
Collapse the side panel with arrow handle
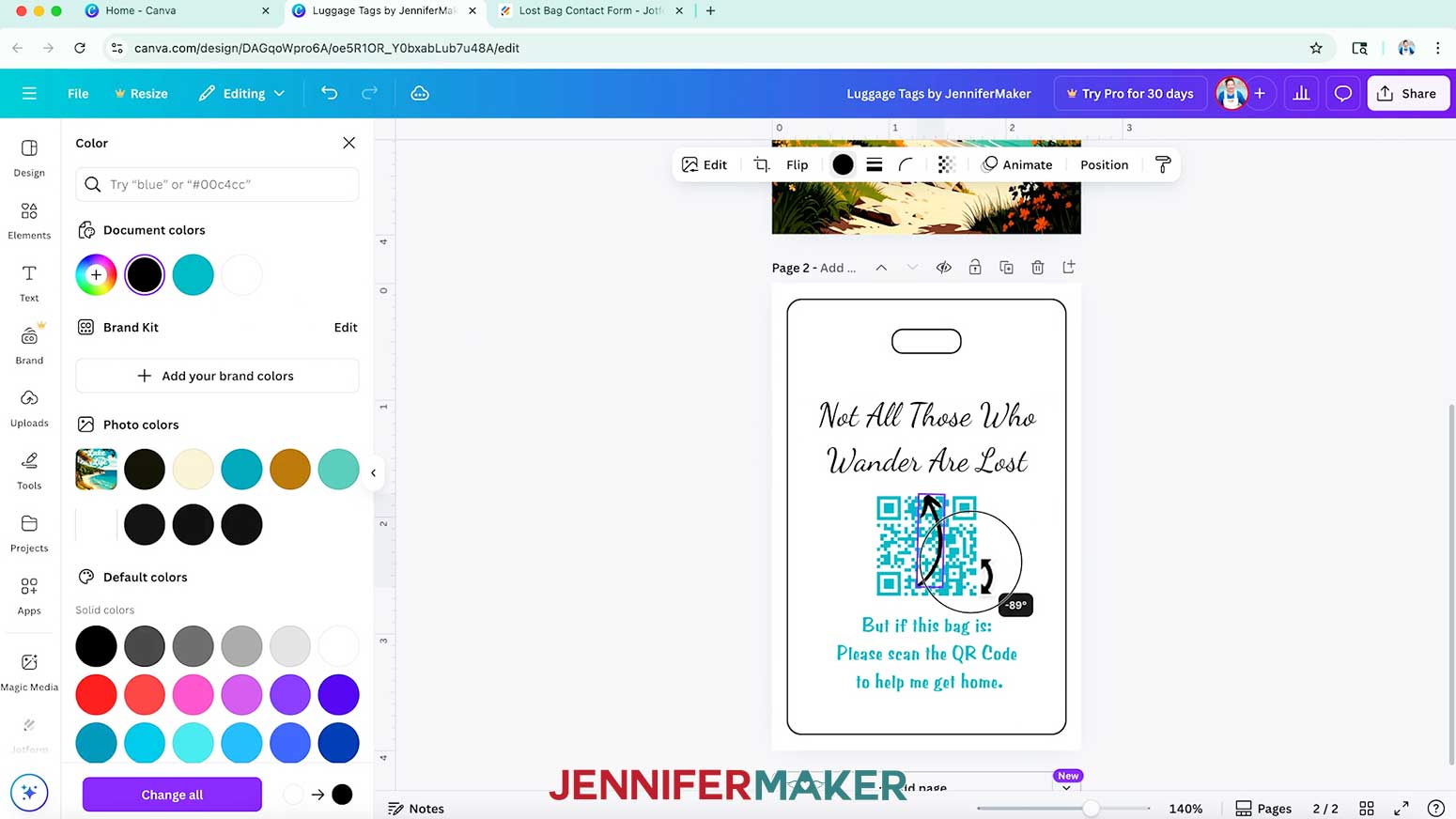click(x=373, y=472)
